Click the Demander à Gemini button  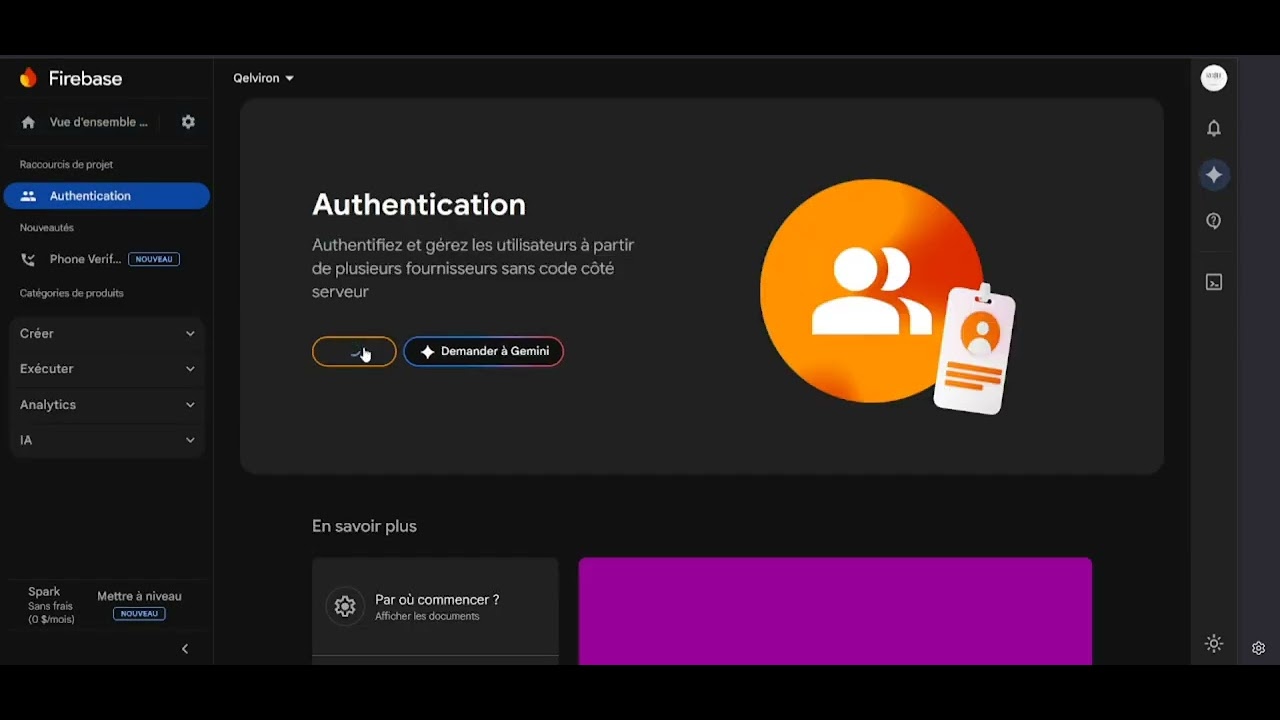pyautogui.click(x=484, y=351)
